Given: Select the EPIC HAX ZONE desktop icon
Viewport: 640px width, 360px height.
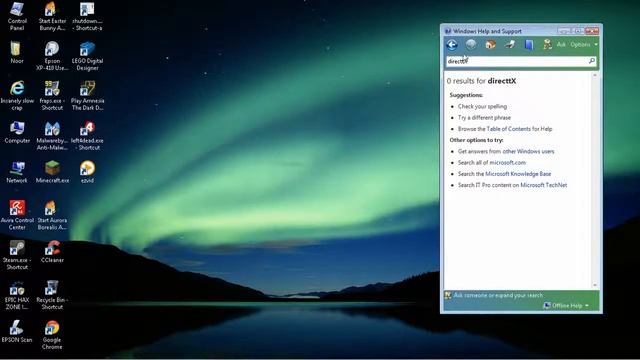Looking at the screenshot, I should (17, 296).
